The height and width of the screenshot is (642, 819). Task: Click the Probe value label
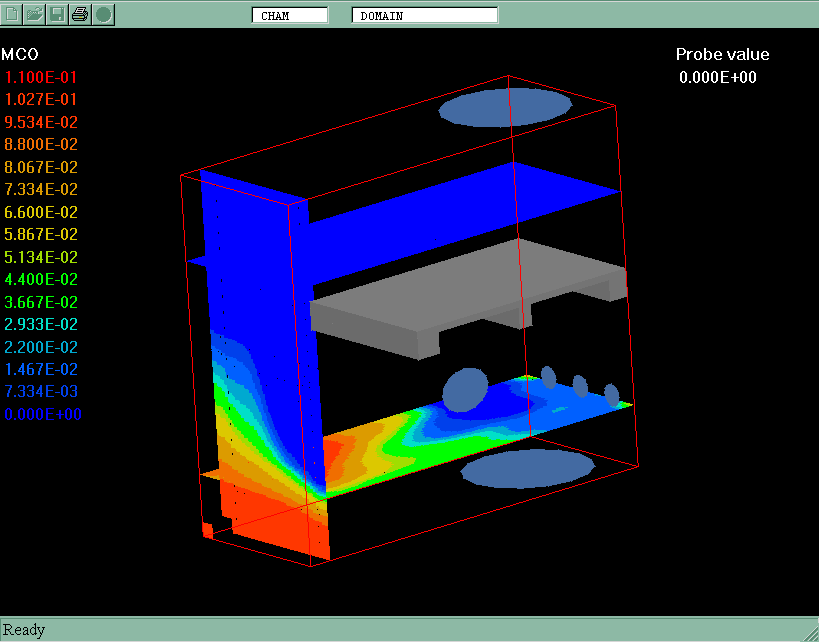(x=722, y=55)
